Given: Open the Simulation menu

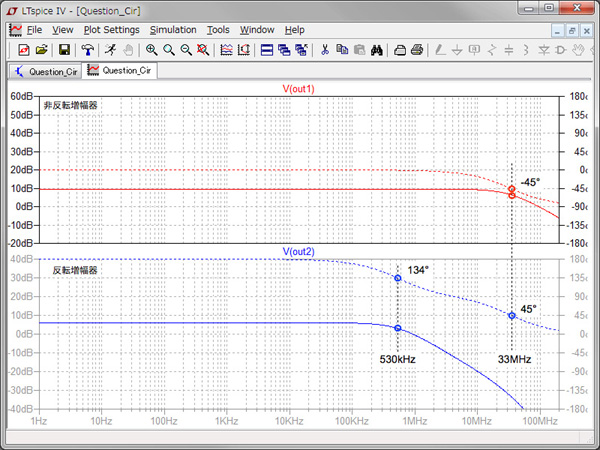Looking at the screenshot, I should [173, 30].
